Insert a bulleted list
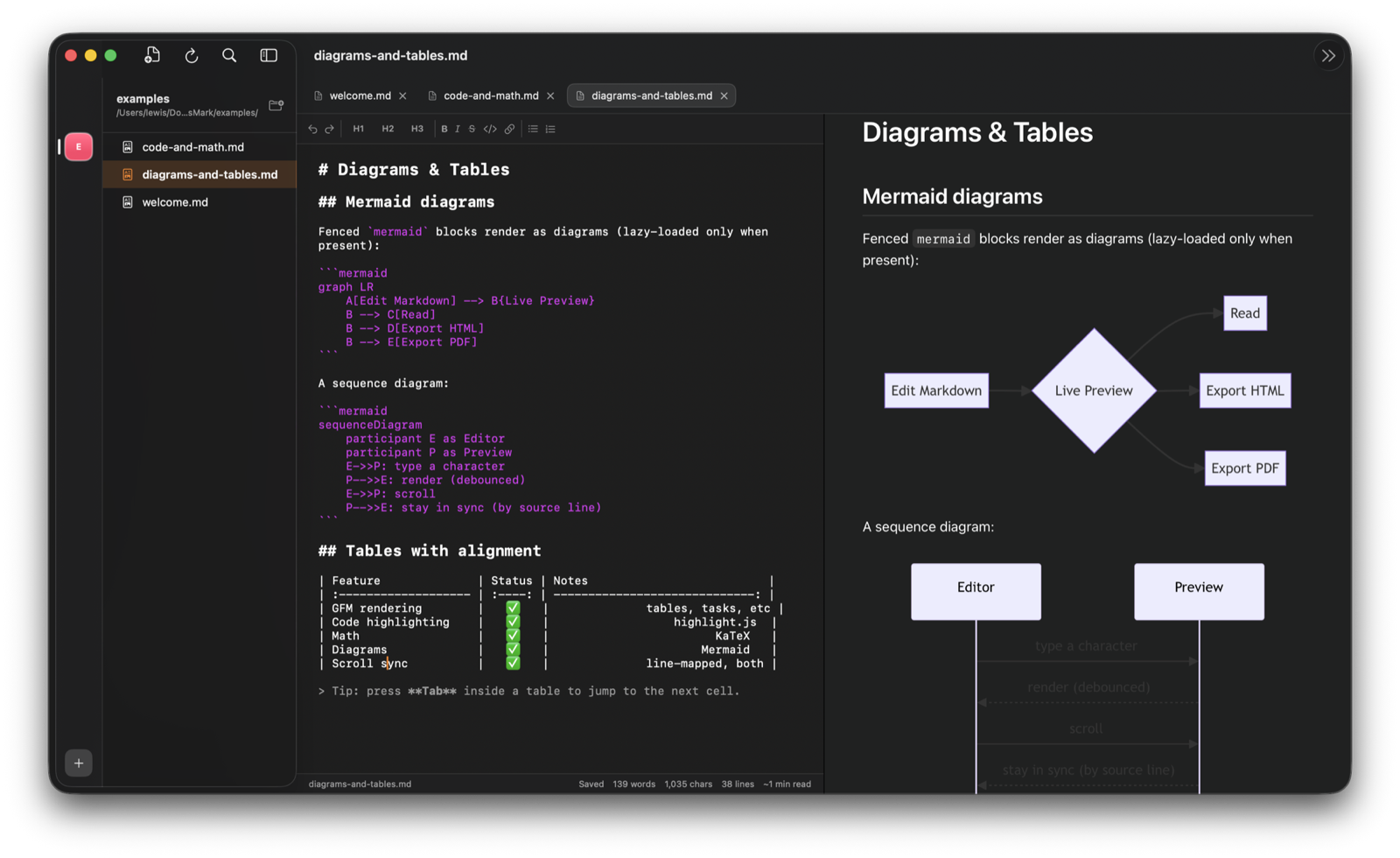This screenshot has width=1400, height=858. 533,129
